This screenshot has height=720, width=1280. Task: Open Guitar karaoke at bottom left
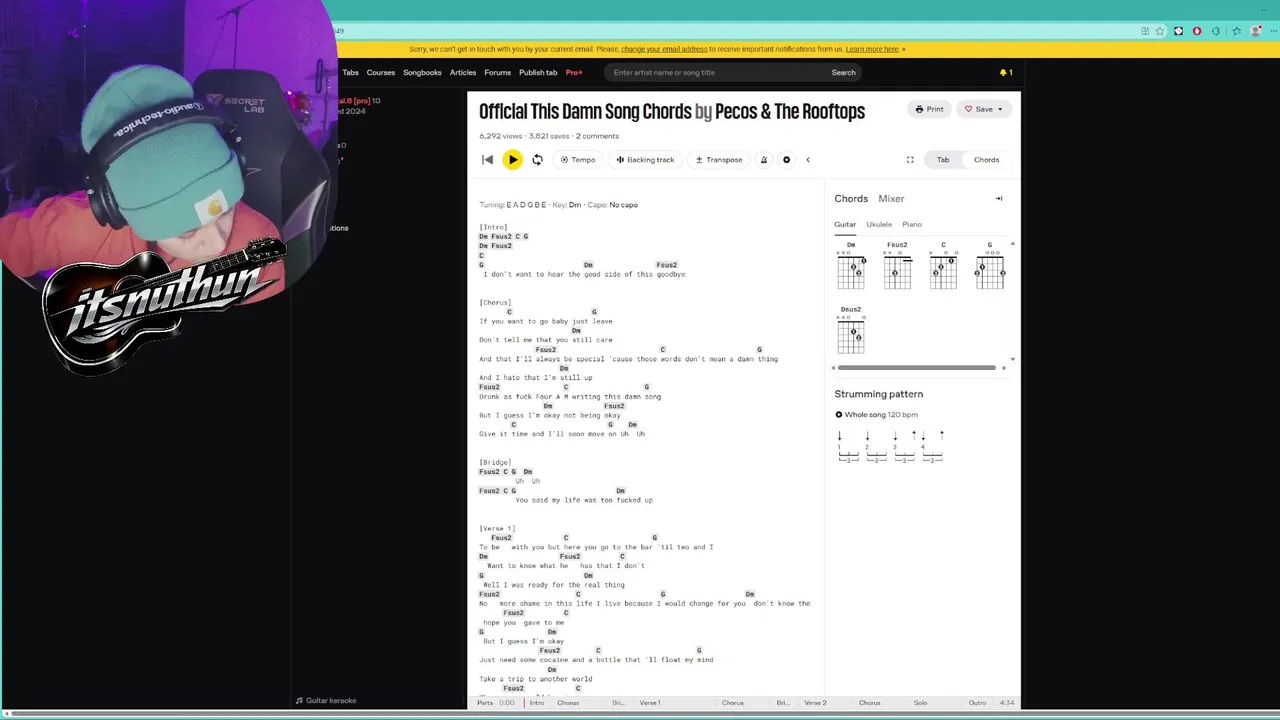coord(326,701)
